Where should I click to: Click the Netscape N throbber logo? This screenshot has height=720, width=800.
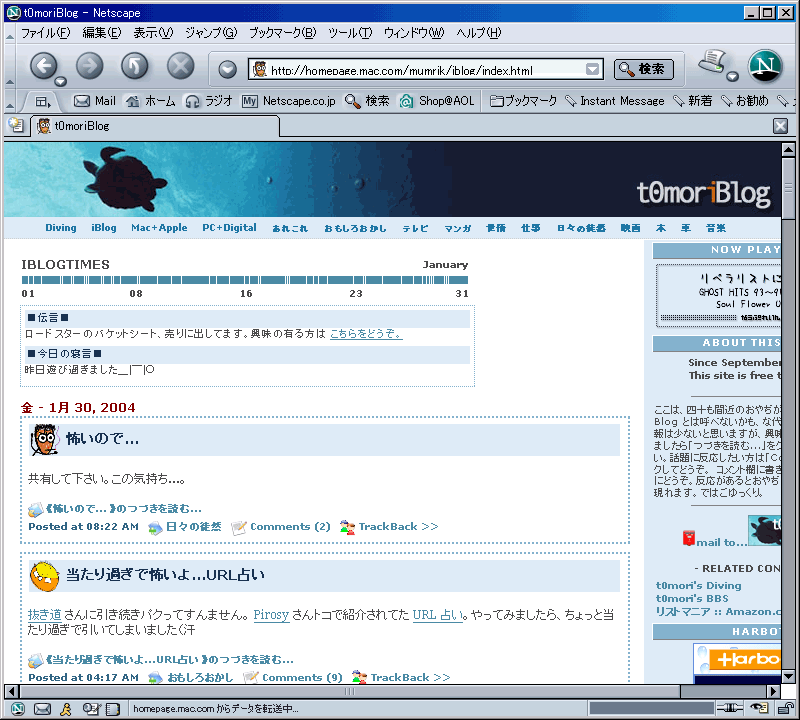(x=765, y=66)
